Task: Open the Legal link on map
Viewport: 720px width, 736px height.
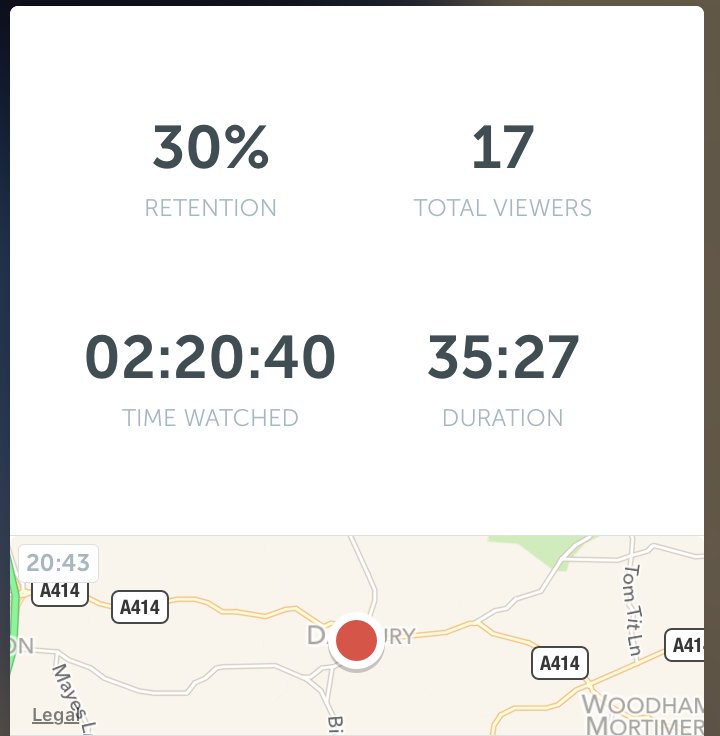Action: click(x=55, y=715)
